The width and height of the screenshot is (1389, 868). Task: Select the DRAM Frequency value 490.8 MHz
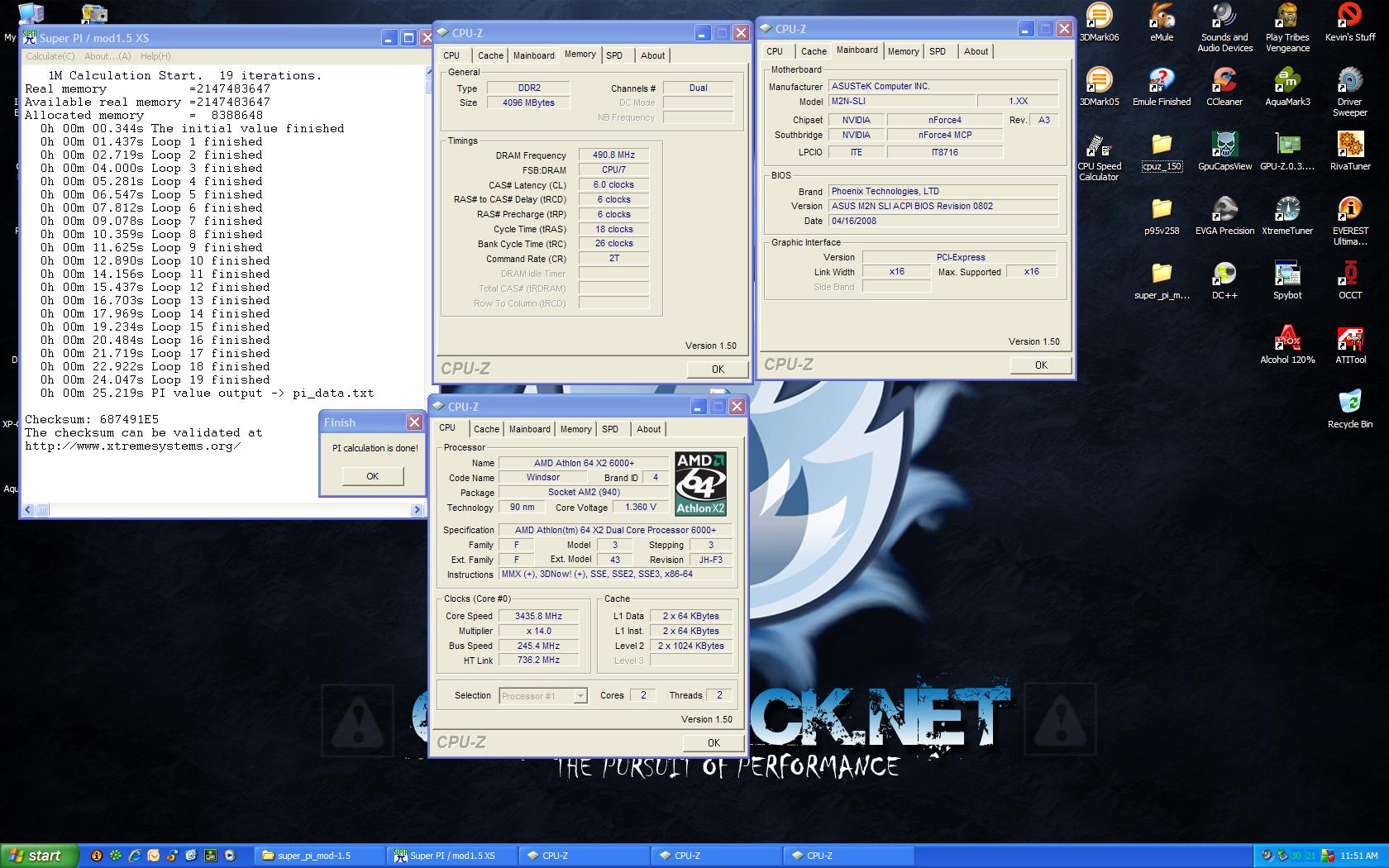pyautogui.click(x=613, y=155)
